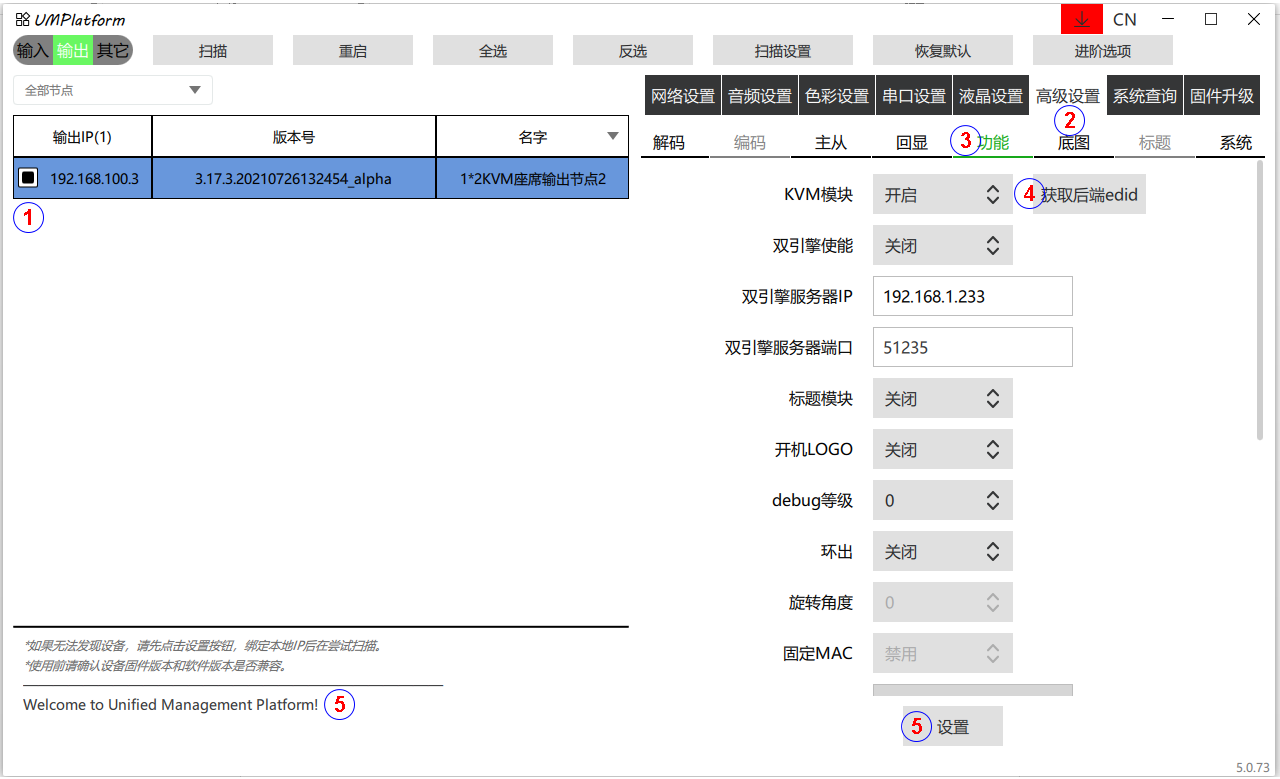Open the KVM模块 dropdown
1280x779 pixels.
942,195
